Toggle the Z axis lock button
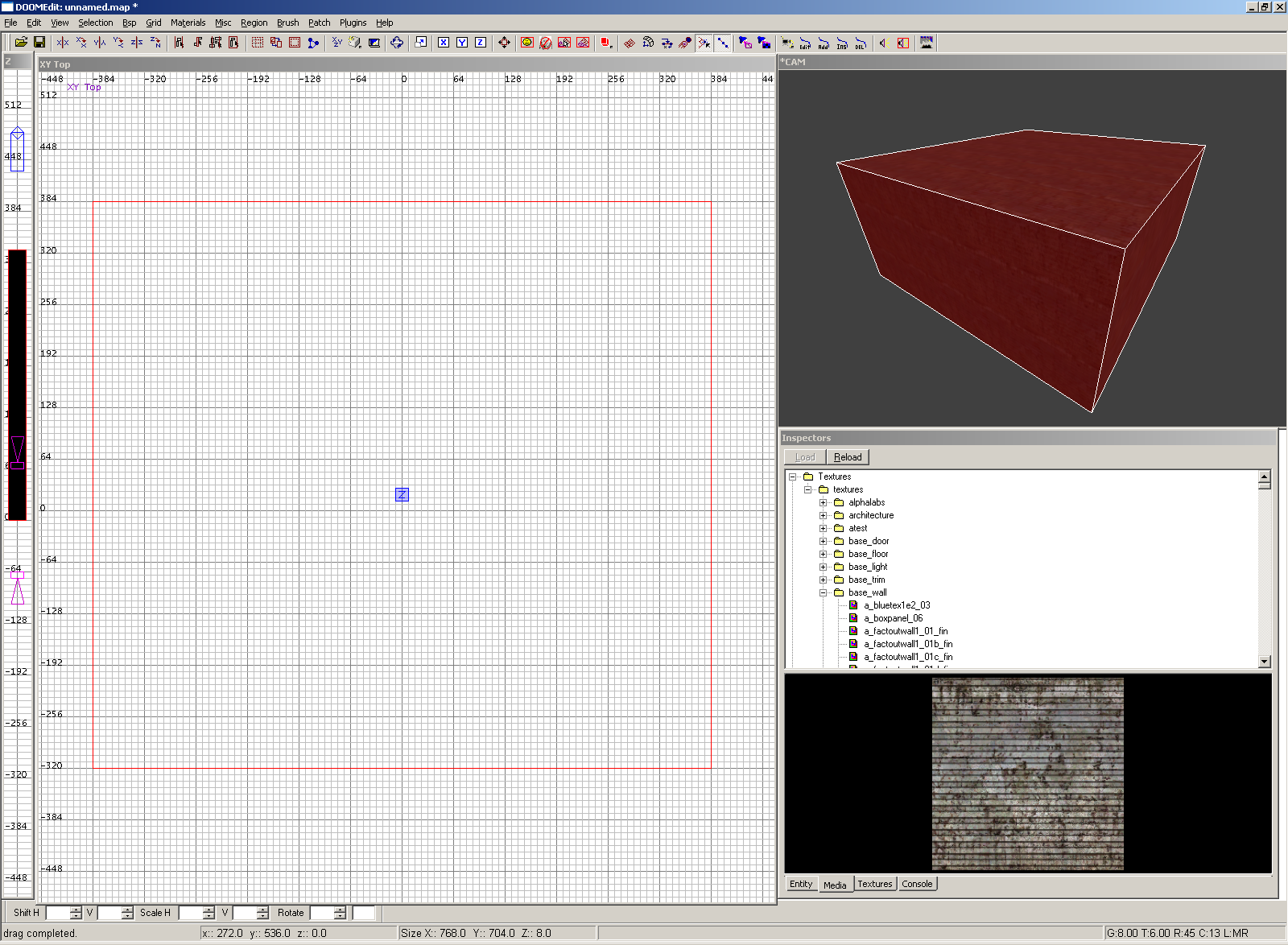The image size is (1288, 945). point(481,43)
